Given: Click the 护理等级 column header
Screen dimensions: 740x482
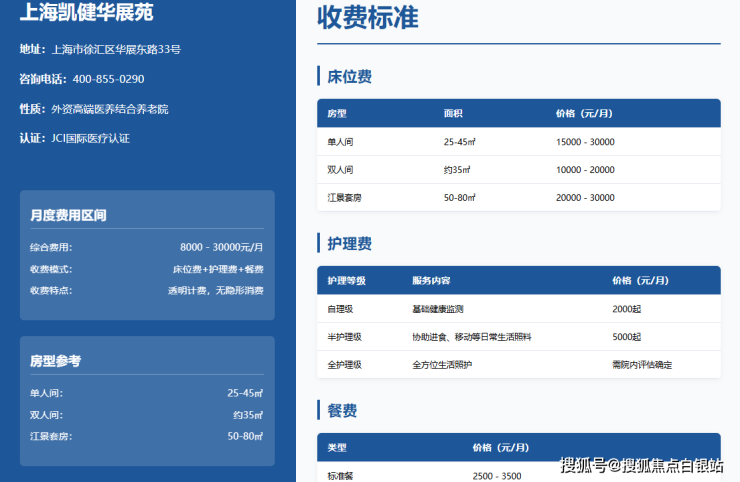Looking at the screenshot, I should (x=346, y=281).
